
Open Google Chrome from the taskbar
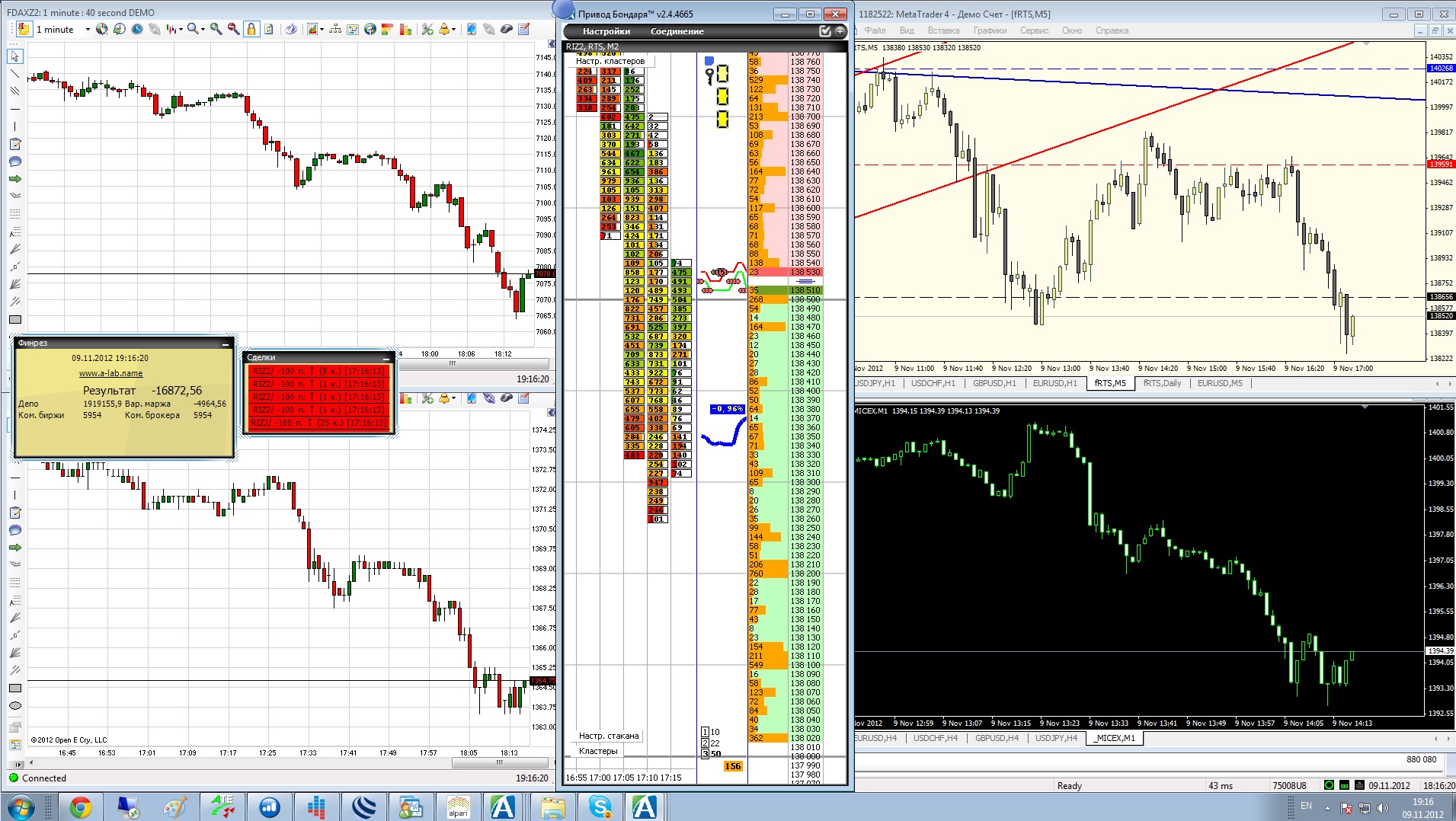pos(80,807)
